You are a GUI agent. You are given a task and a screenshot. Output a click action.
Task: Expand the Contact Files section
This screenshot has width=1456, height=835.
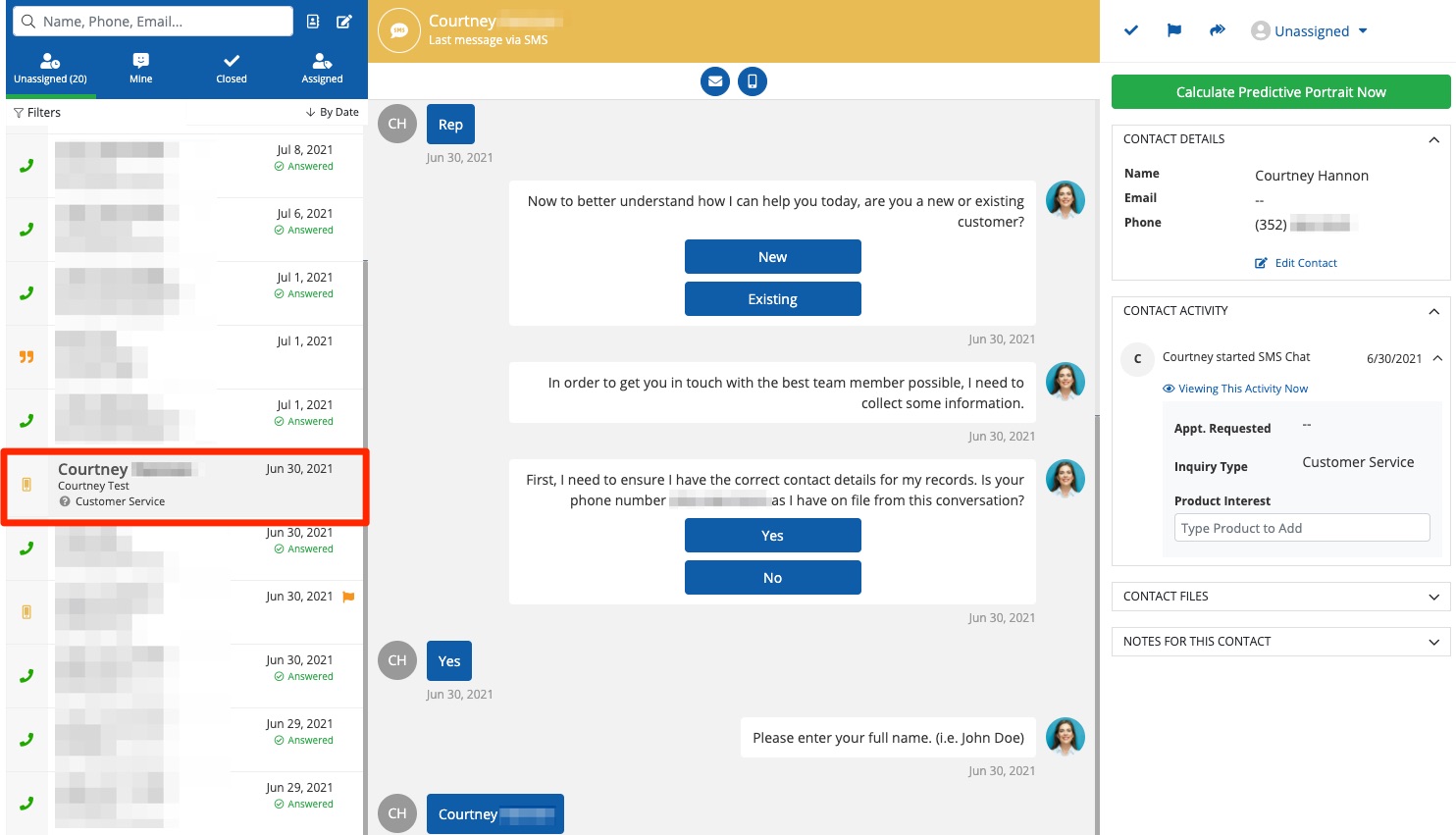1433,597
